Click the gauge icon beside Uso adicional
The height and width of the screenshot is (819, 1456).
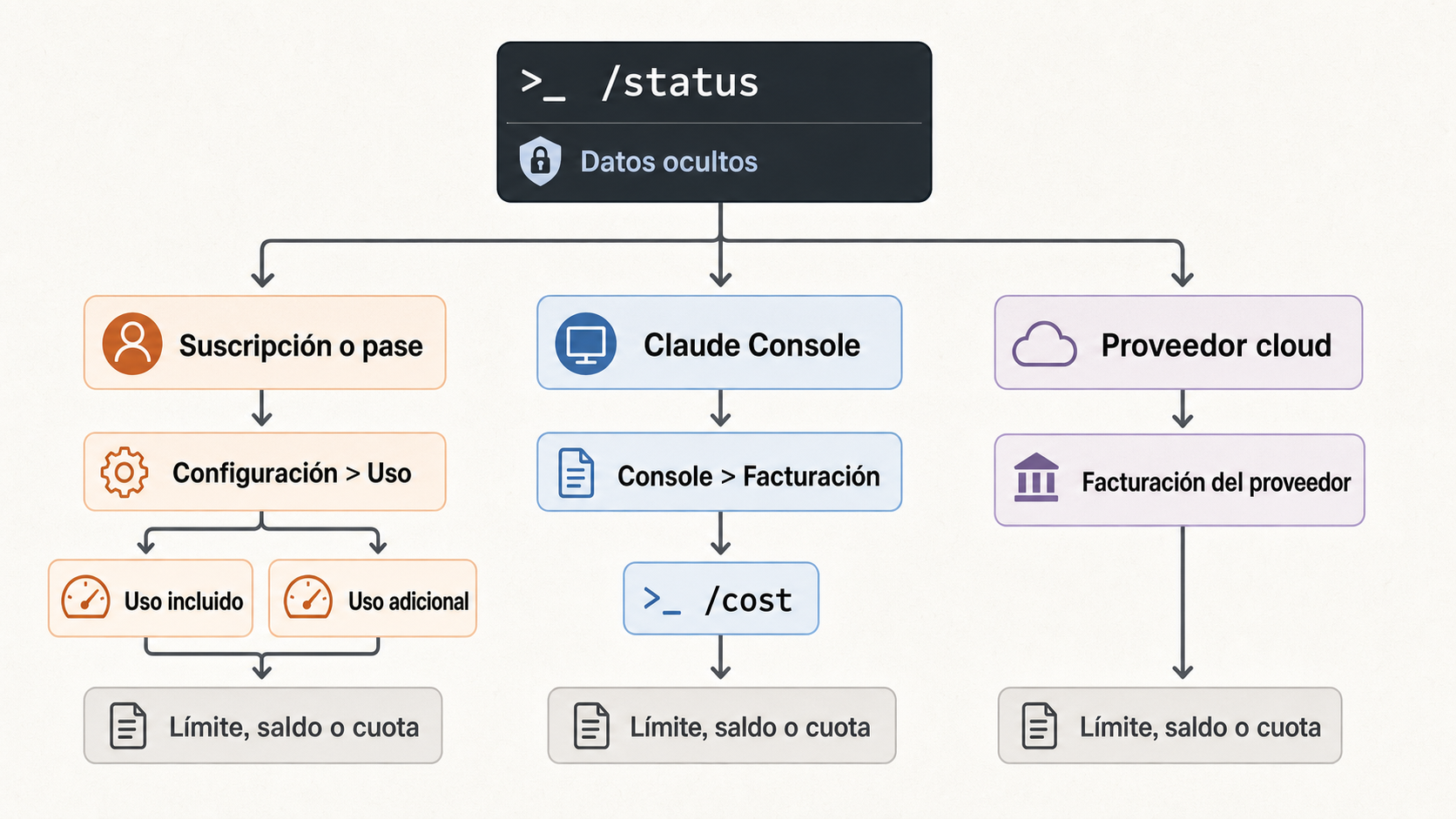(308, 598)
